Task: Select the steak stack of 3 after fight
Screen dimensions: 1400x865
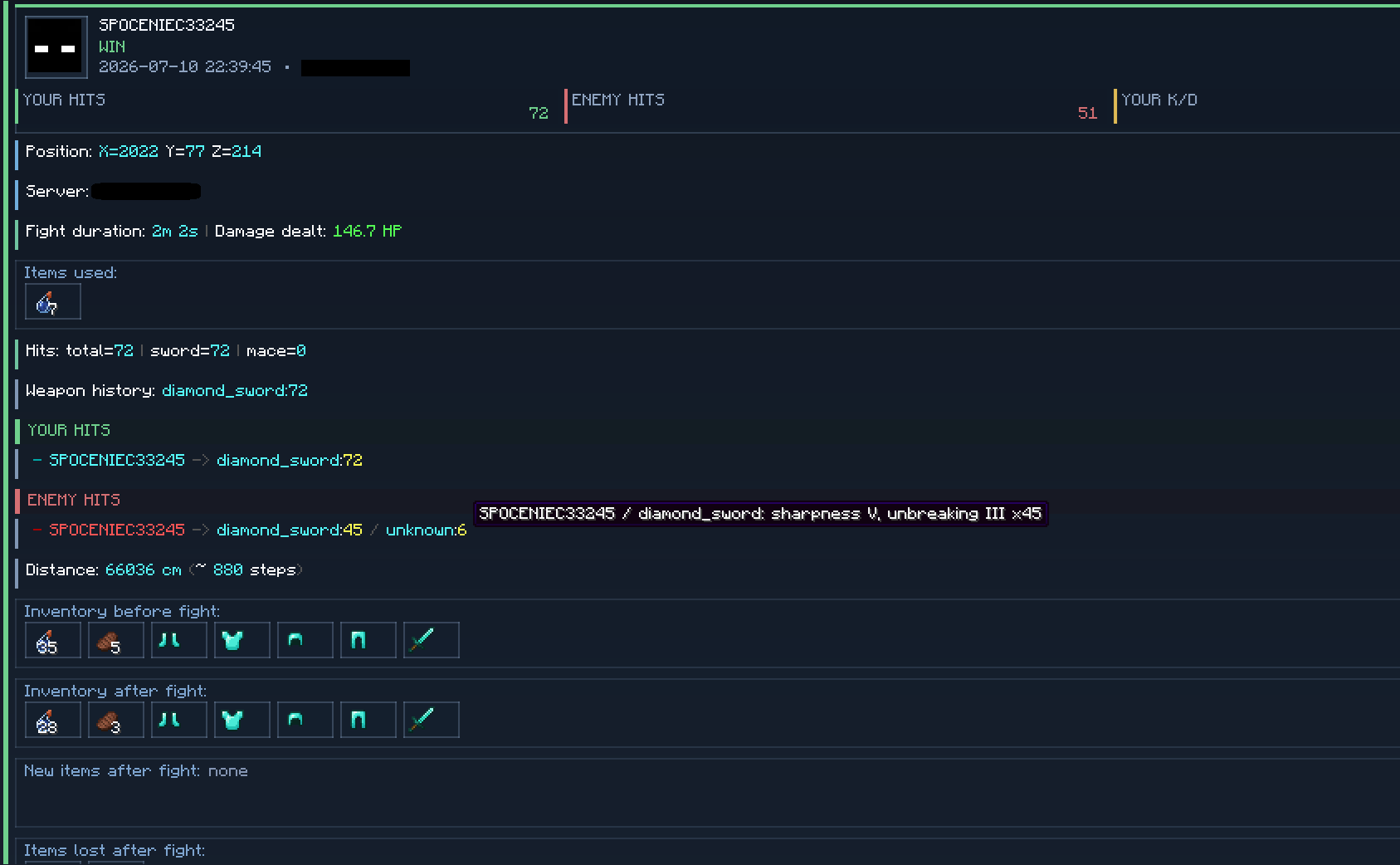Action: pyautogui.click(x=116, y=720)
